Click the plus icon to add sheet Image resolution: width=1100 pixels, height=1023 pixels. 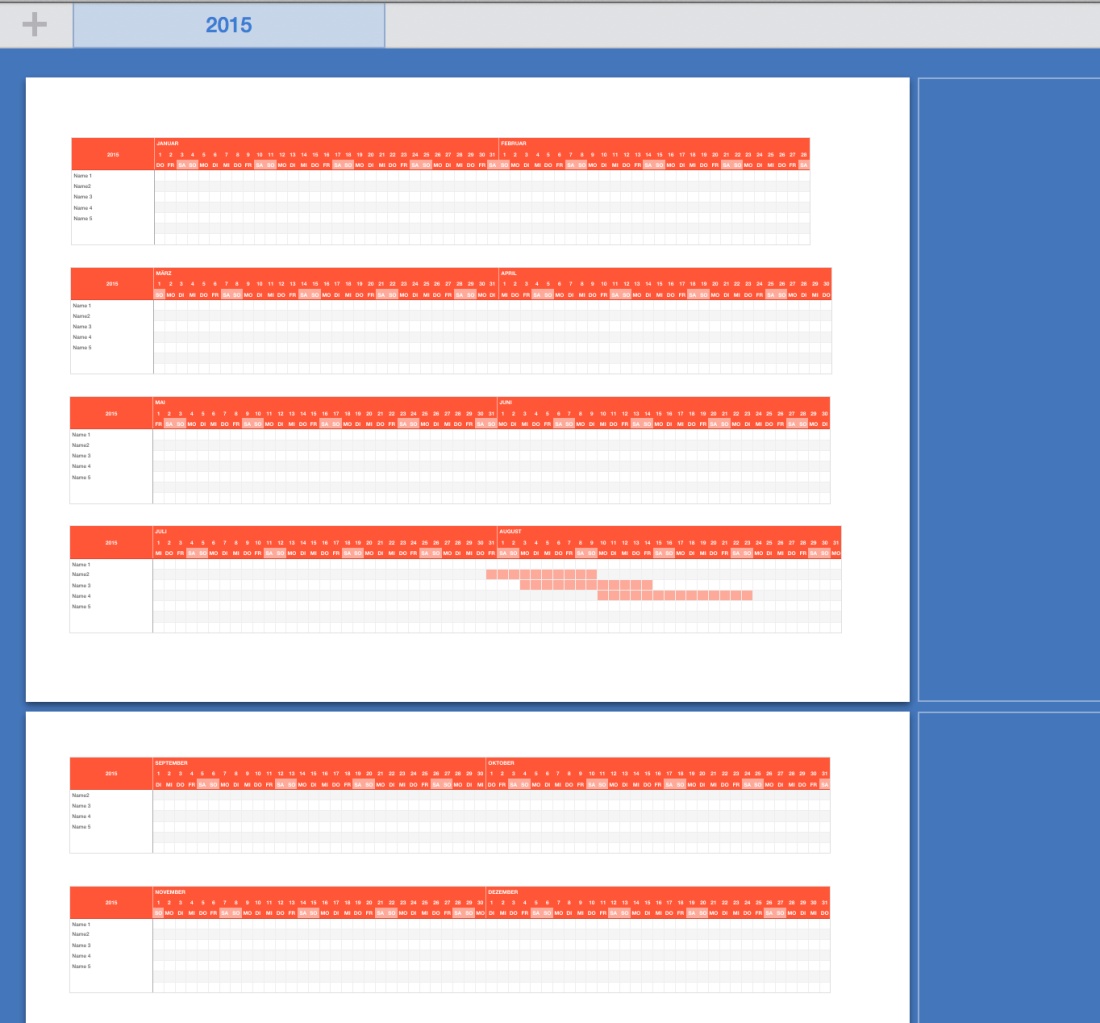(35, 25)
